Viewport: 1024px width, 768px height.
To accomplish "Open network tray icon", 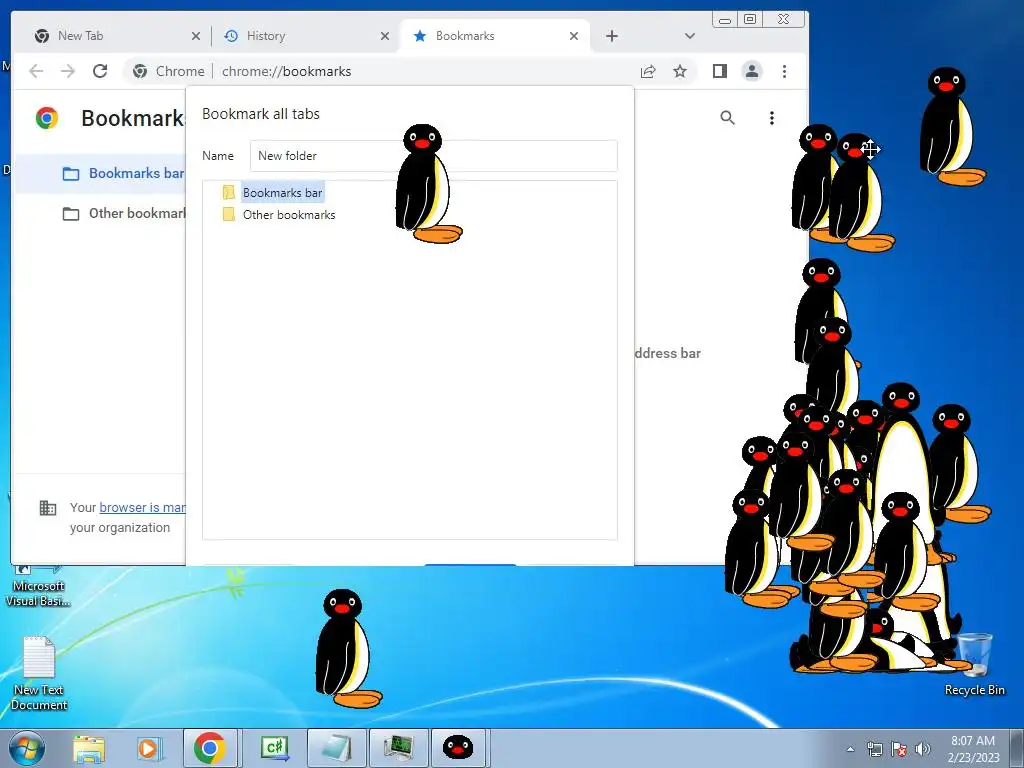I will (874, 749).
